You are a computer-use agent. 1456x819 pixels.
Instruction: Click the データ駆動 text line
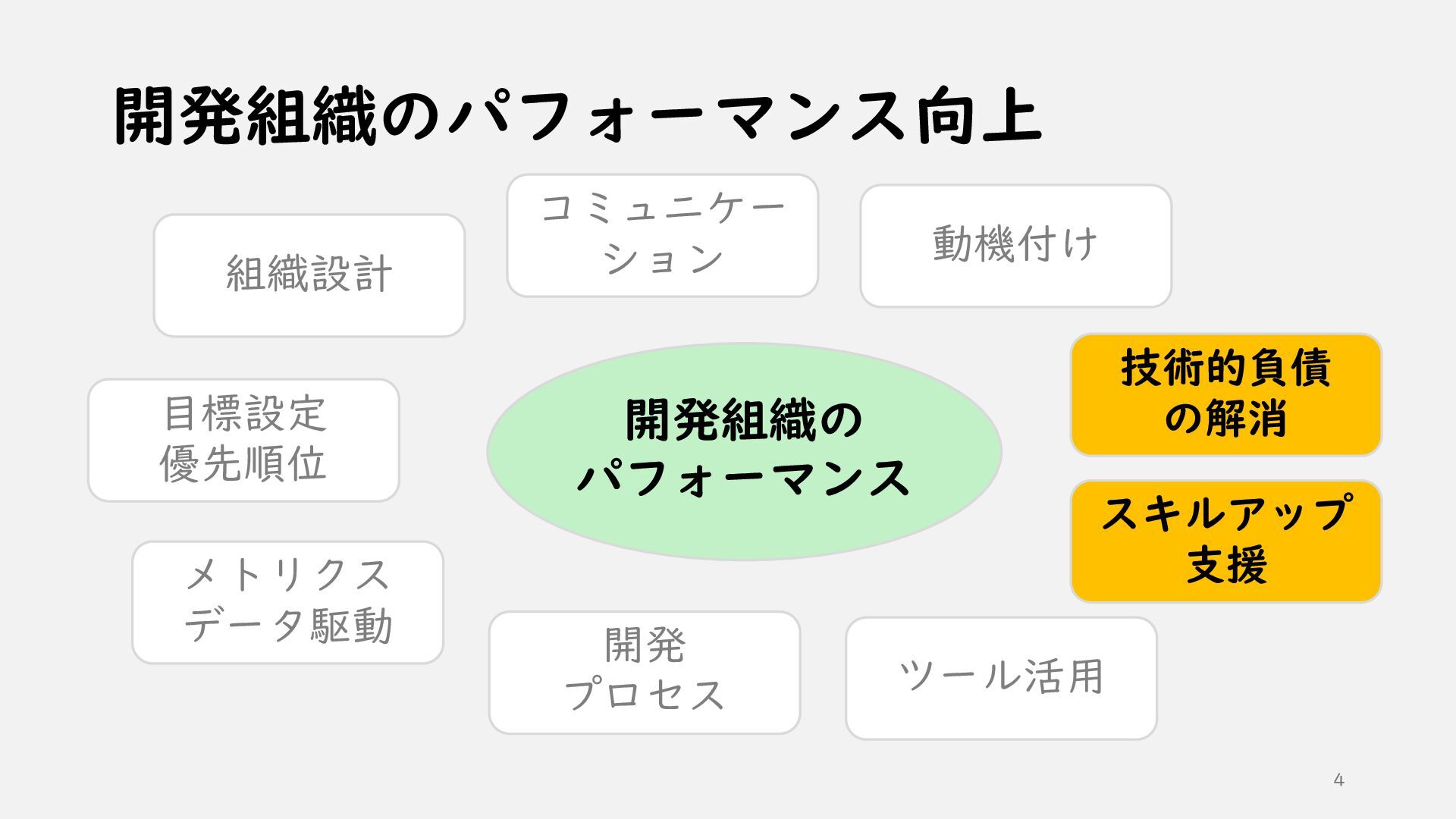point(288,626)
